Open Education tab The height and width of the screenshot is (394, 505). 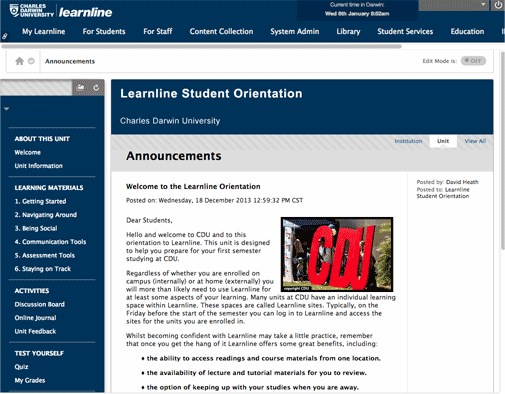pos(467,31)
